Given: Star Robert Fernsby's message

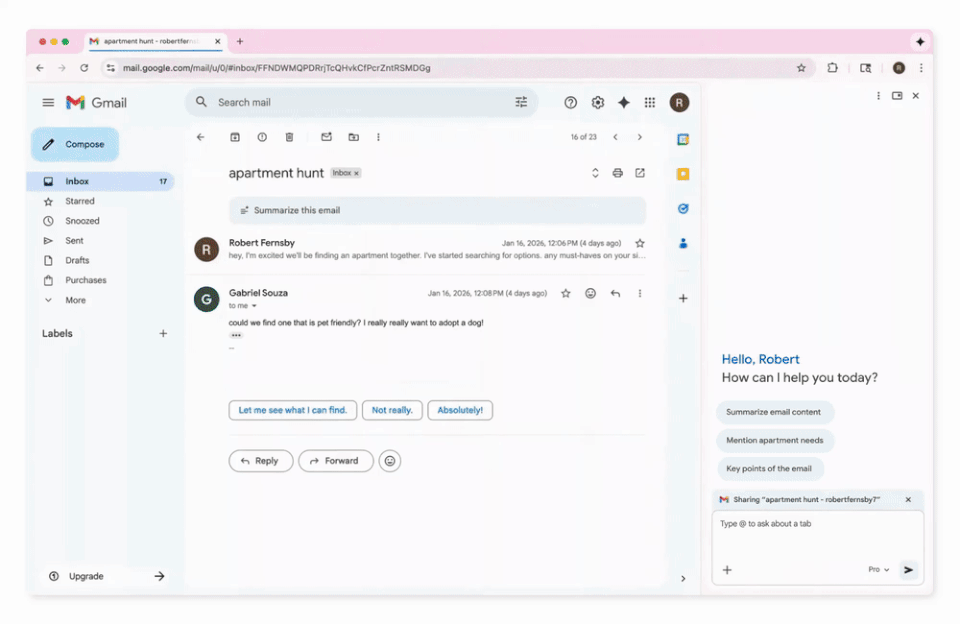Looking at the screenshot, I should coord(640,243).
